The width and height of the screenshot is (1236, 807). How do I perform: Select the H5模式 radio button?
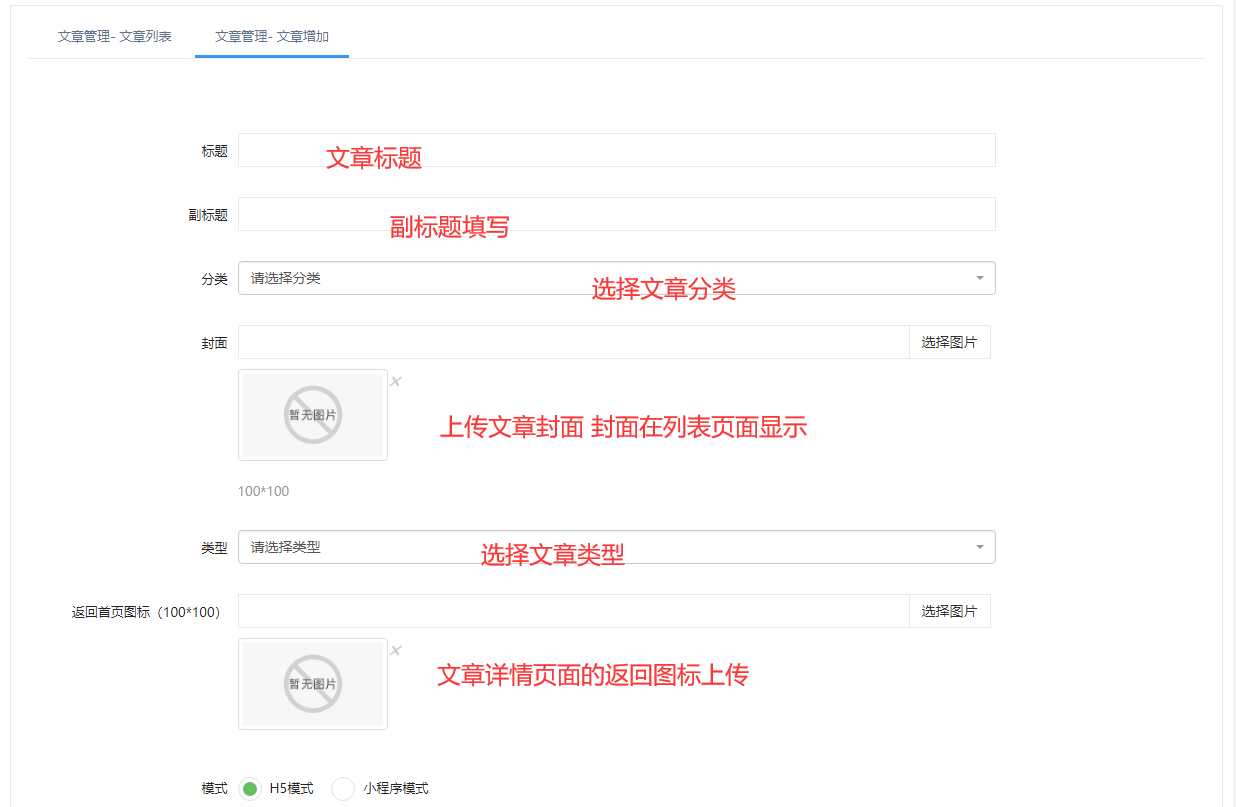[x=250, y=789]
